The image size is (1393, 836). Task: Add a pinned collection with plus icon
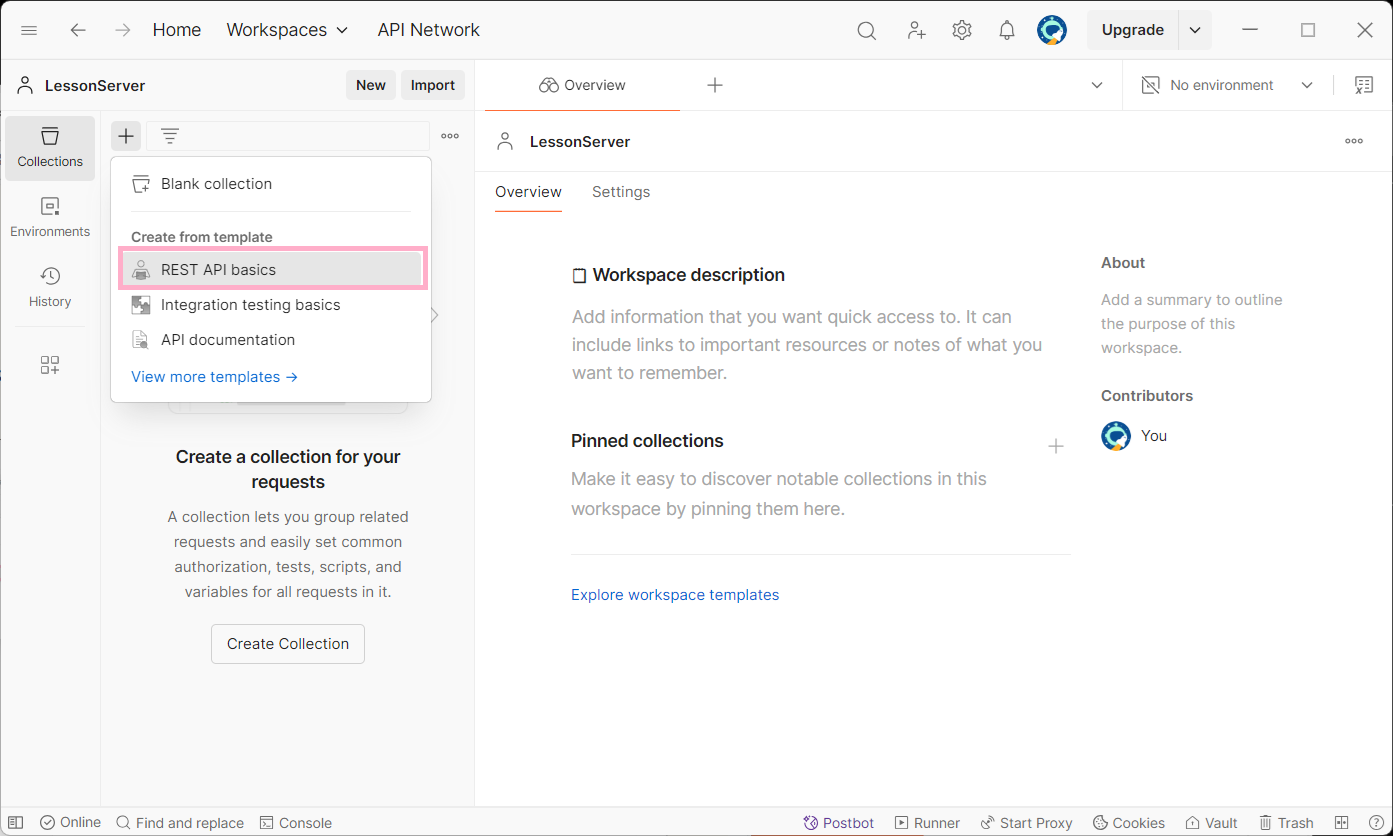(x=1056, y=446)
